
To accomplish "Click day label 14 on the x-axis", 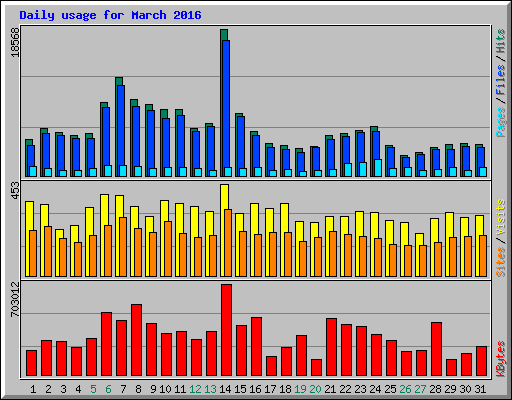I will point(225,389).
